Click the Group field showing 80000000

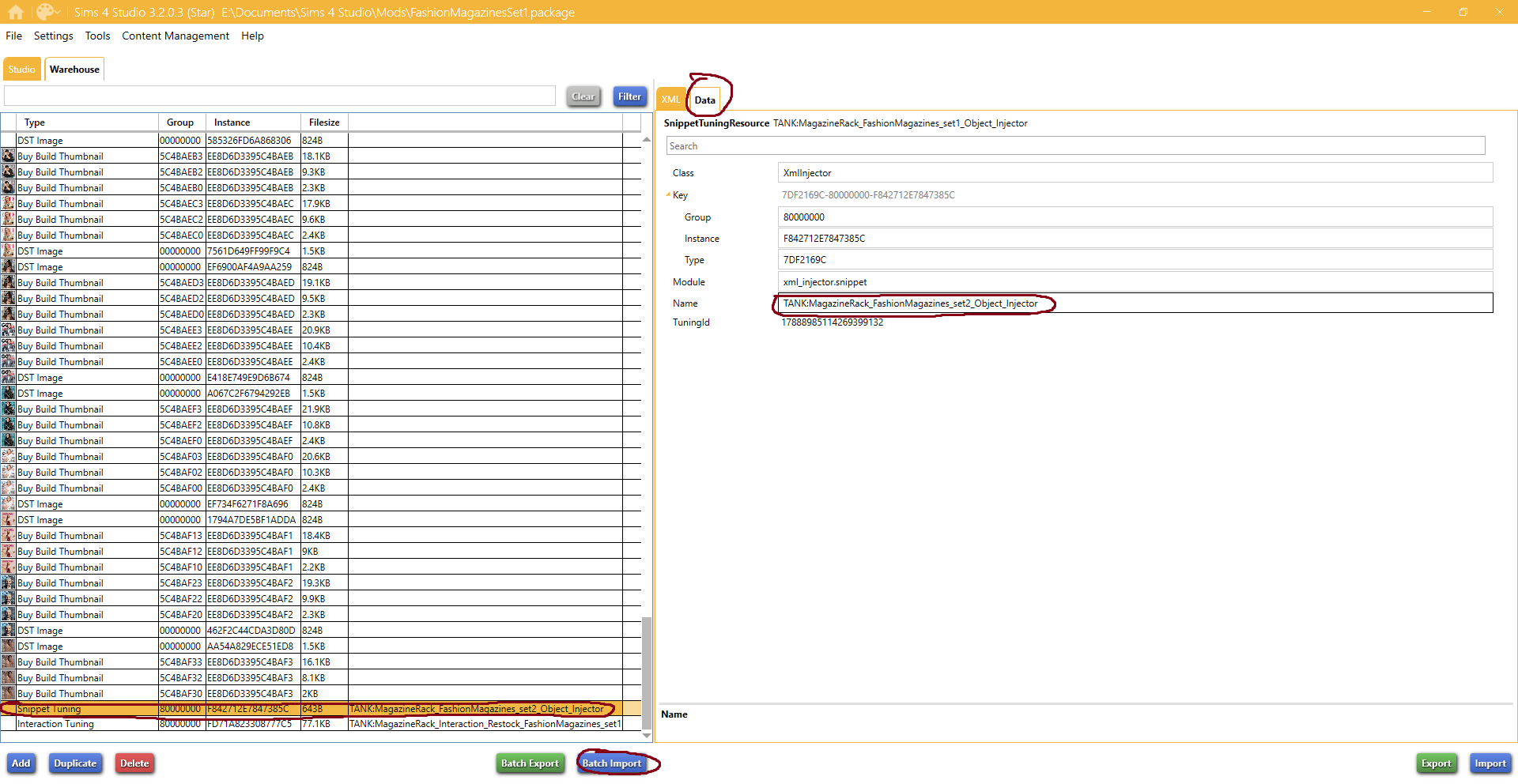tap(1135, 217)
